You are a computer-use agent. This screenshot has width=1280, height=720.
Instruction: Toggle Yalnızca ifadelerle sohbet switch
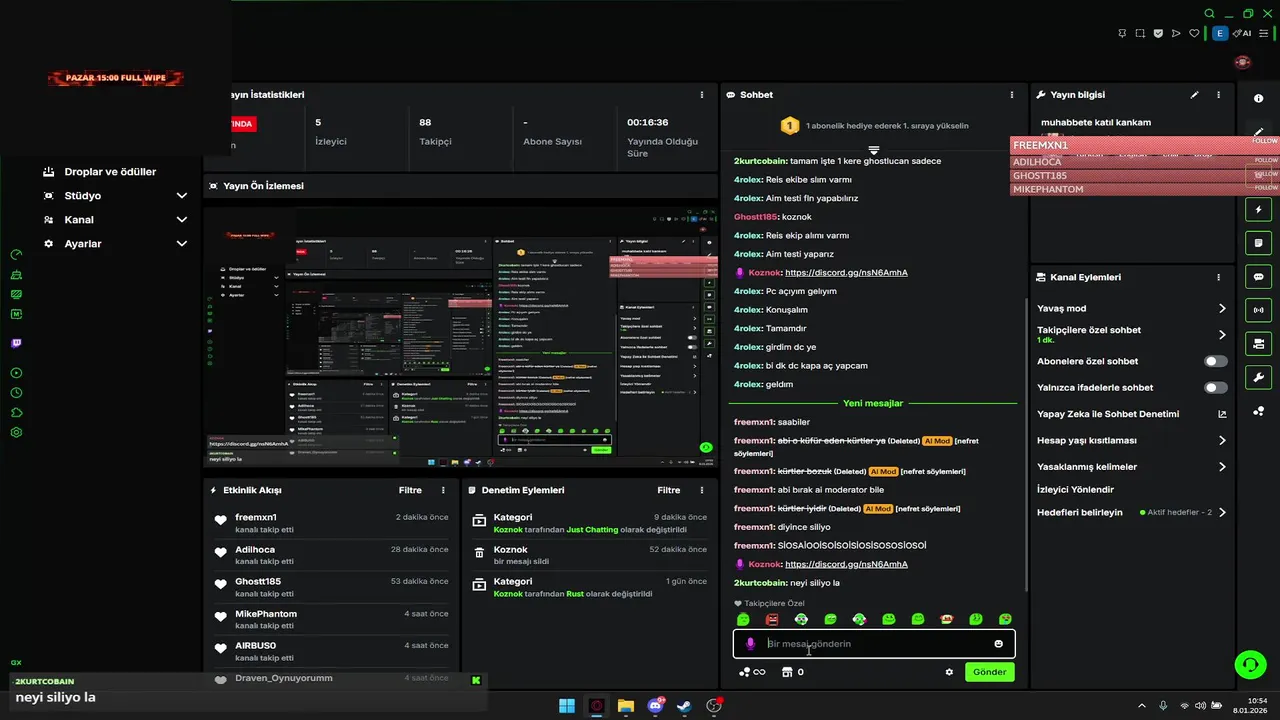pyautogui.click(x=1216, y=387)
